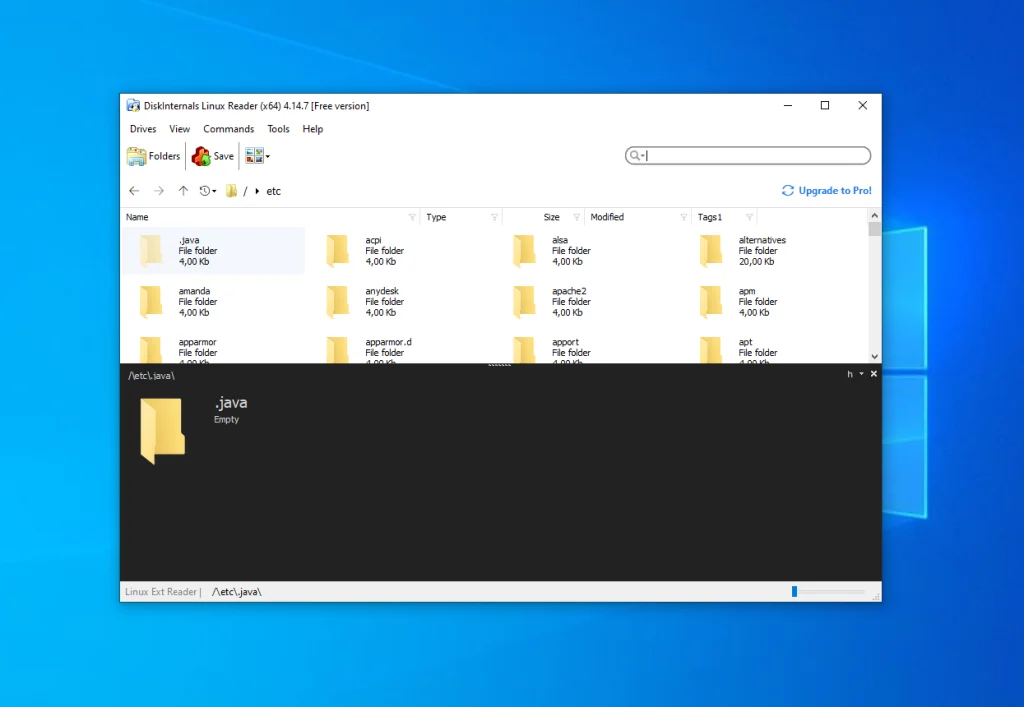Click the Type column filter icon
Screen dimensions: 1024x707
click(494, 217)
